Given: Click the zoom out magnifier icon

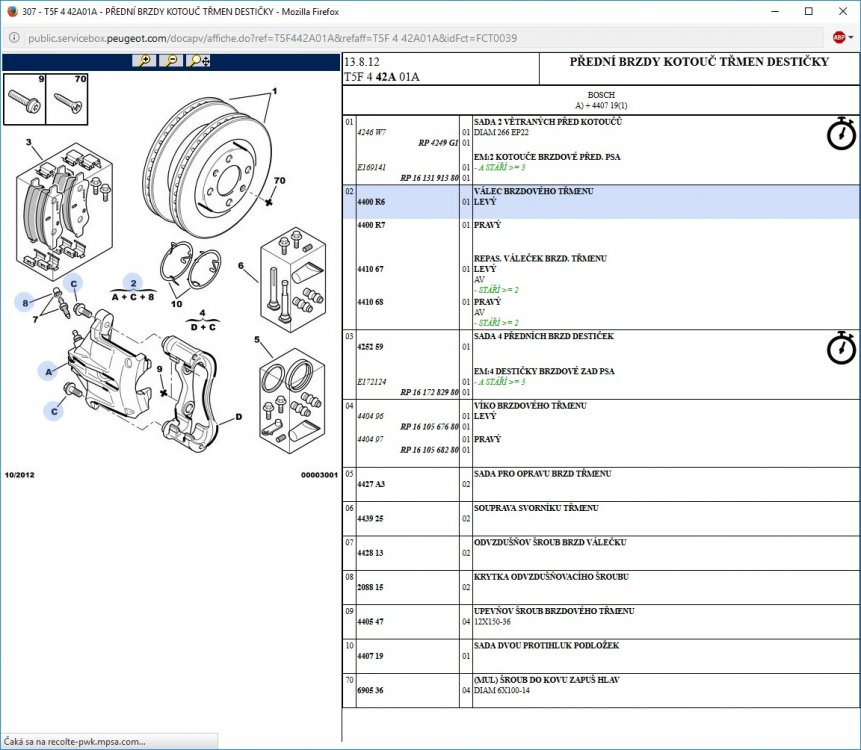Looking at the screenshot, I should point(171,60).
